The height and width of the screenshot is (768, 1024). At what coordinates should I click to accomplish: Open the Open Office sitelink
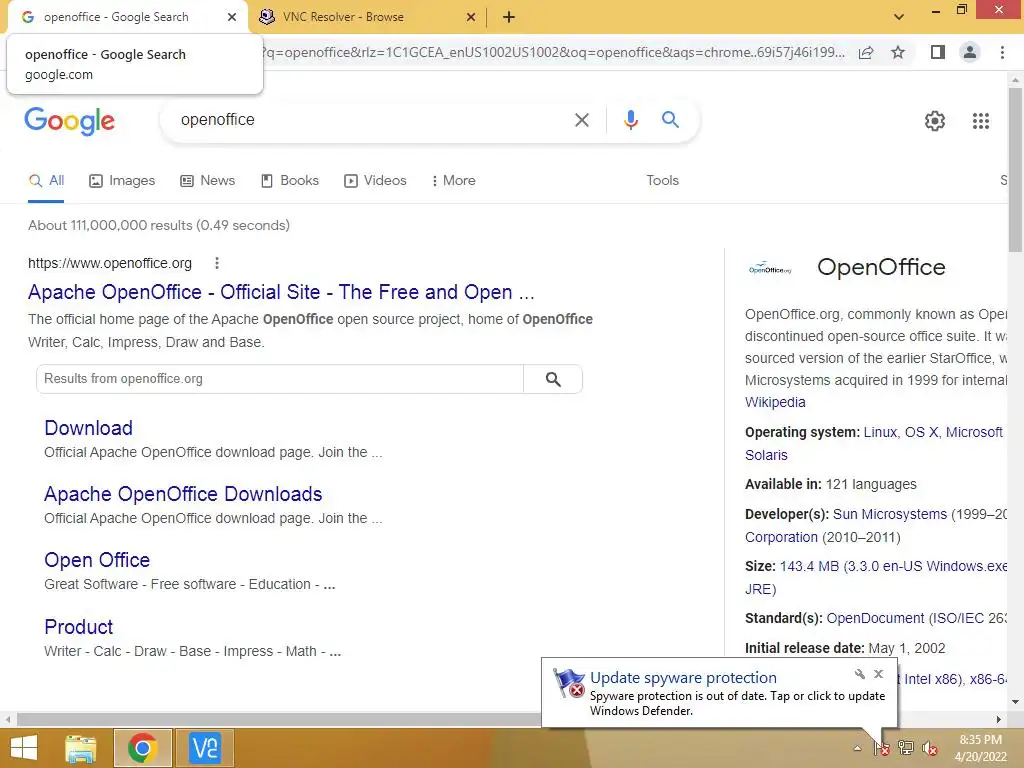pyautogui.click(x=97, y=560)
